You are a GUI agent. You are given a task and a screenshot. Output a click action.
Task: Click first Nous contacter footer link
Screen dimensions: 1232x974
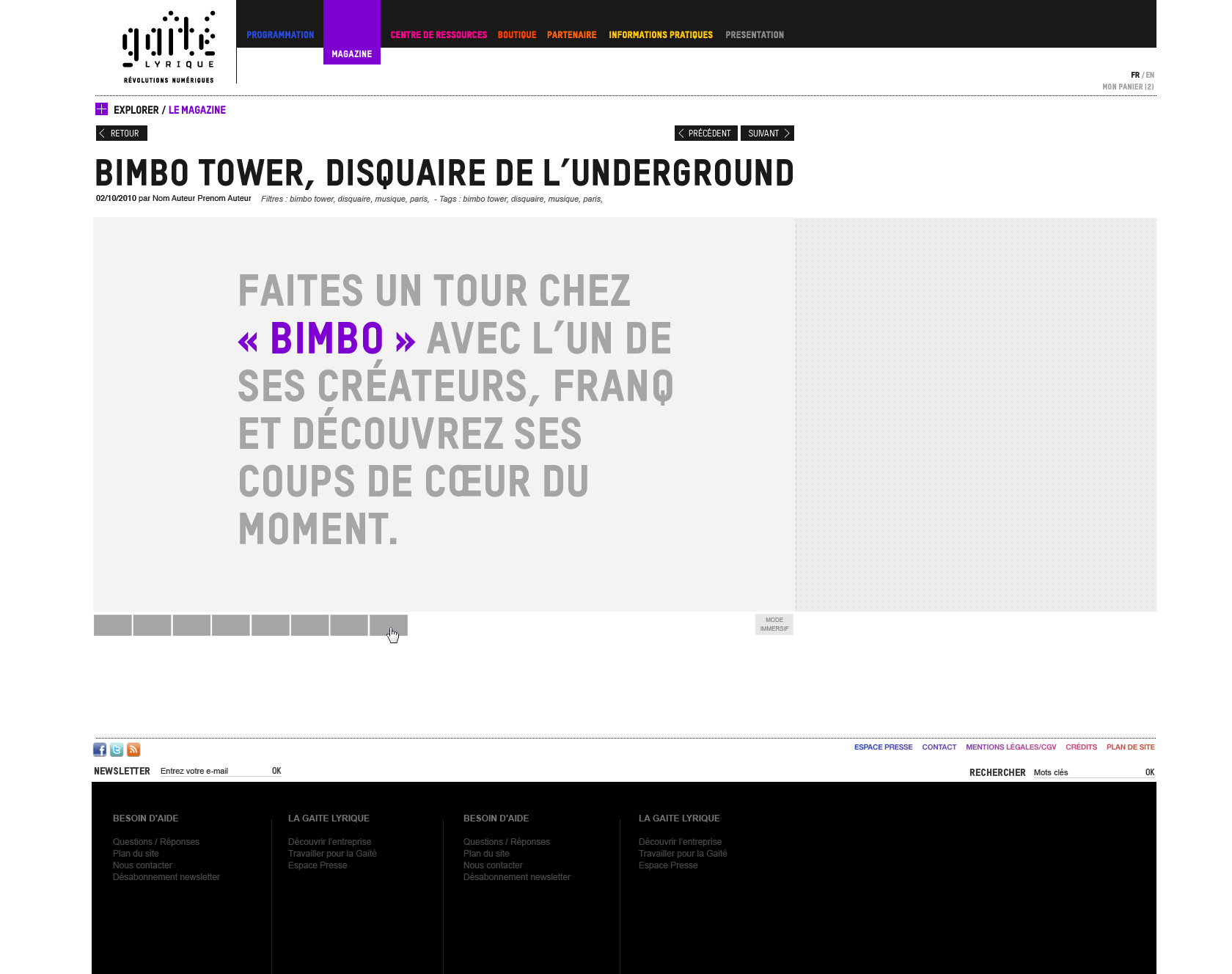point(142,865)
